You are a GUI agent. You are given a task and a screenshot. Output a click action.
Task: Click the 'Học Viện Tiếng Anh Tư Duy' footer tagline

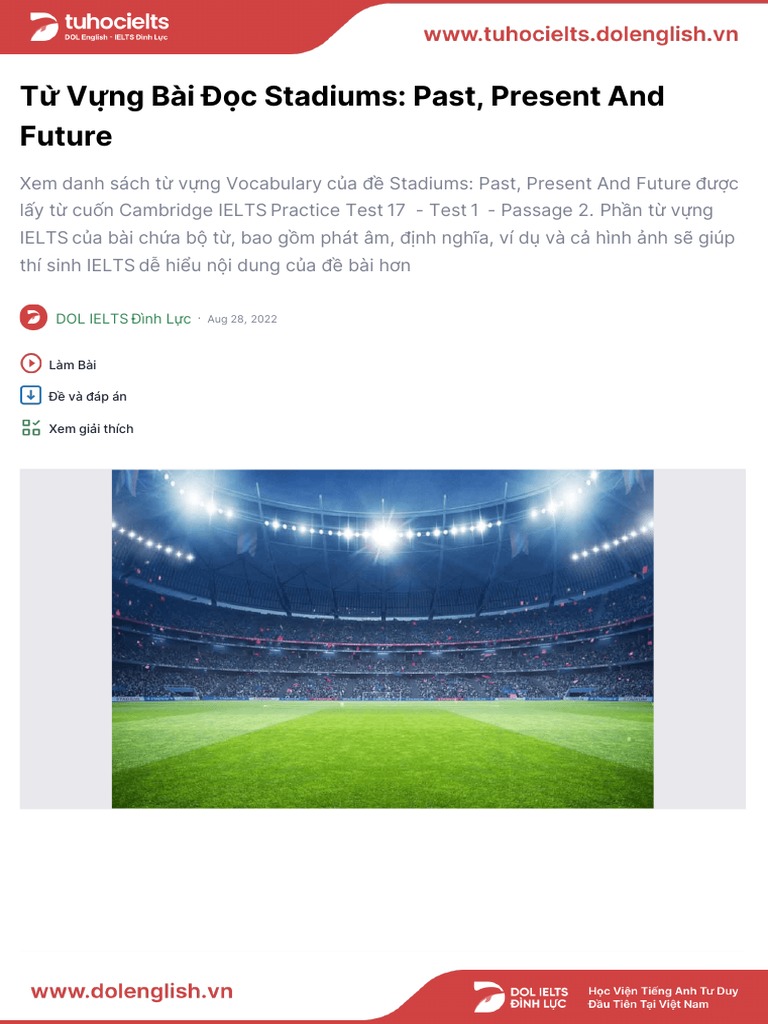[663, 991]
